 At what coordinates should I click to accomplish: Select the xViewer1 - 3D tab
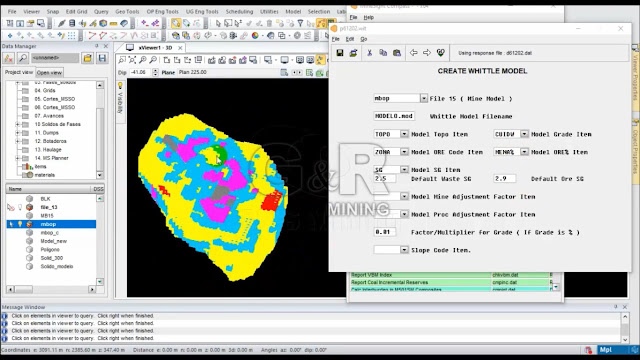point(155,48)
